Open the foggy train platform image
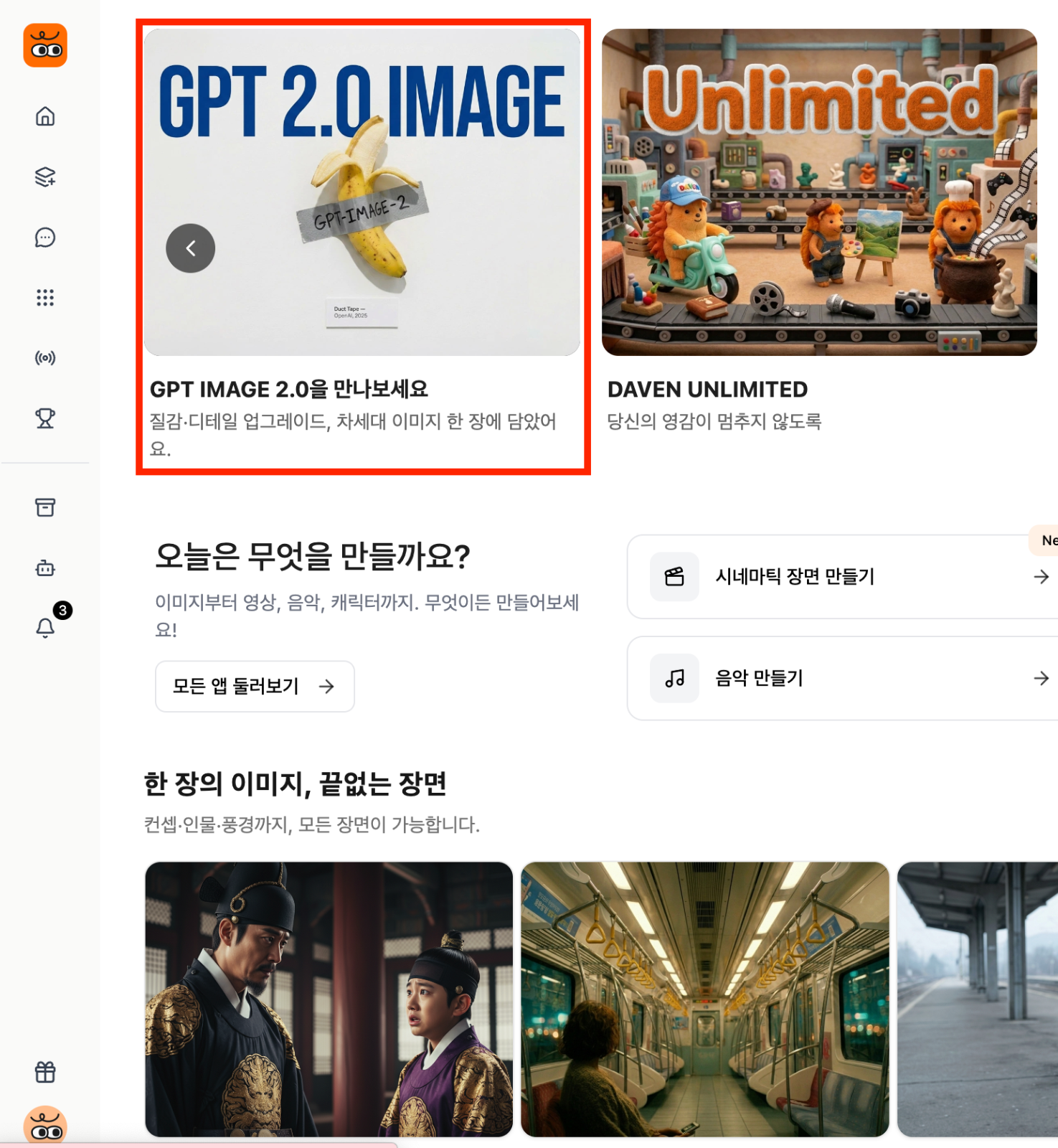Screen dimensions: 1058x1148 click(x=978, y=999)
